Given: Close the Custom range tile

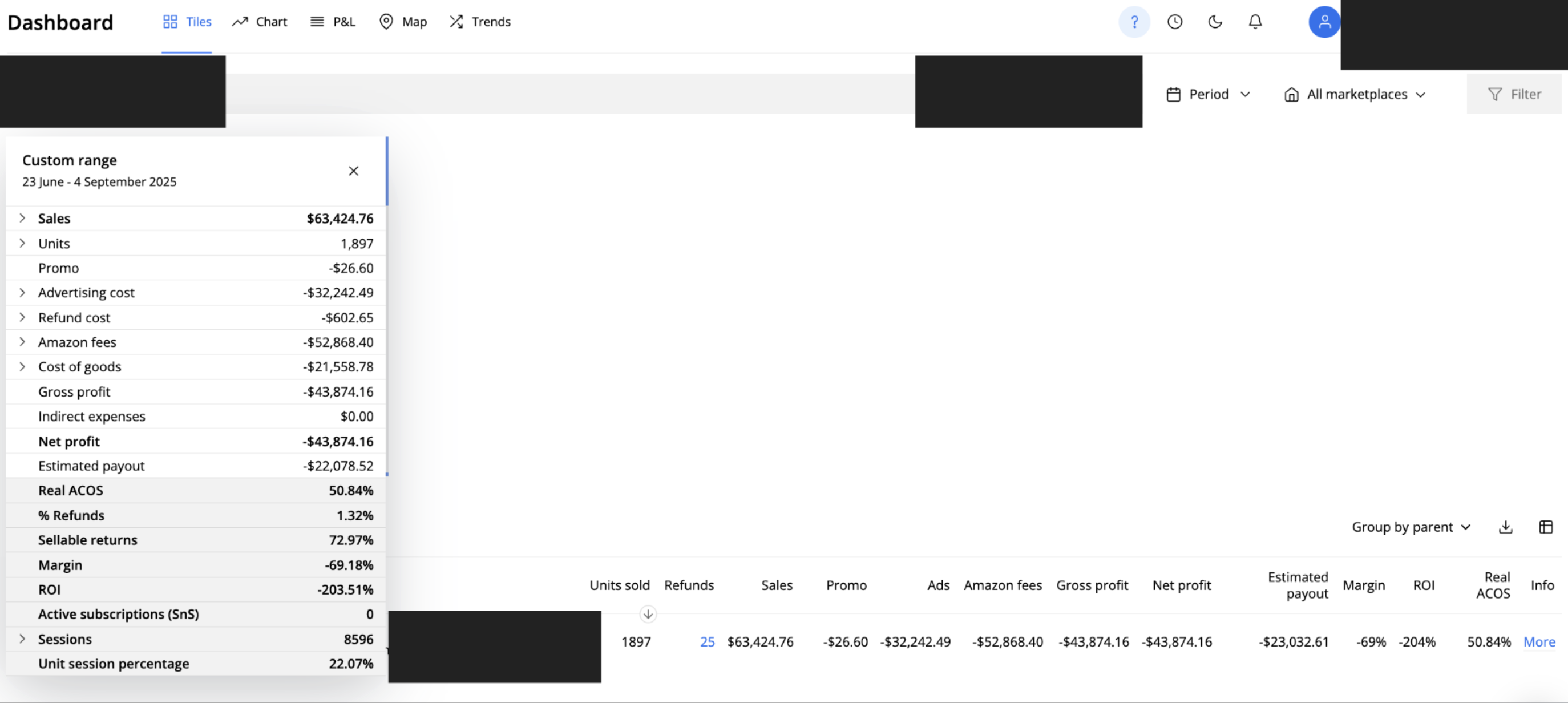Looking at the screenshot, I should click(x=353, y=171).
